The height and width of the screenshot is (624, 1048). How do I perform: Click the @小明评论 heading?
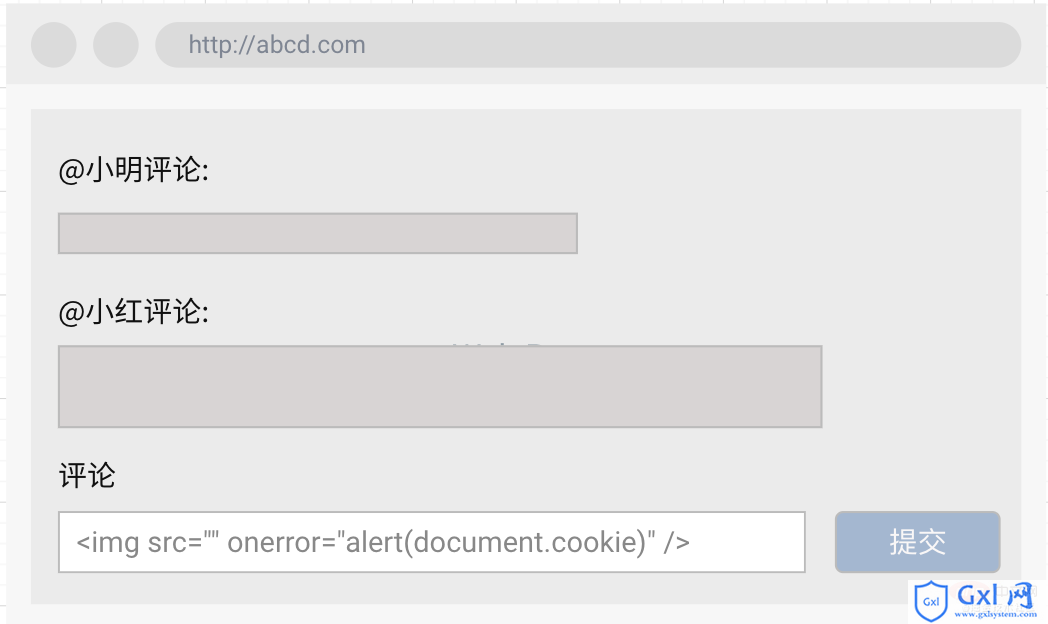tap(134, 170)
